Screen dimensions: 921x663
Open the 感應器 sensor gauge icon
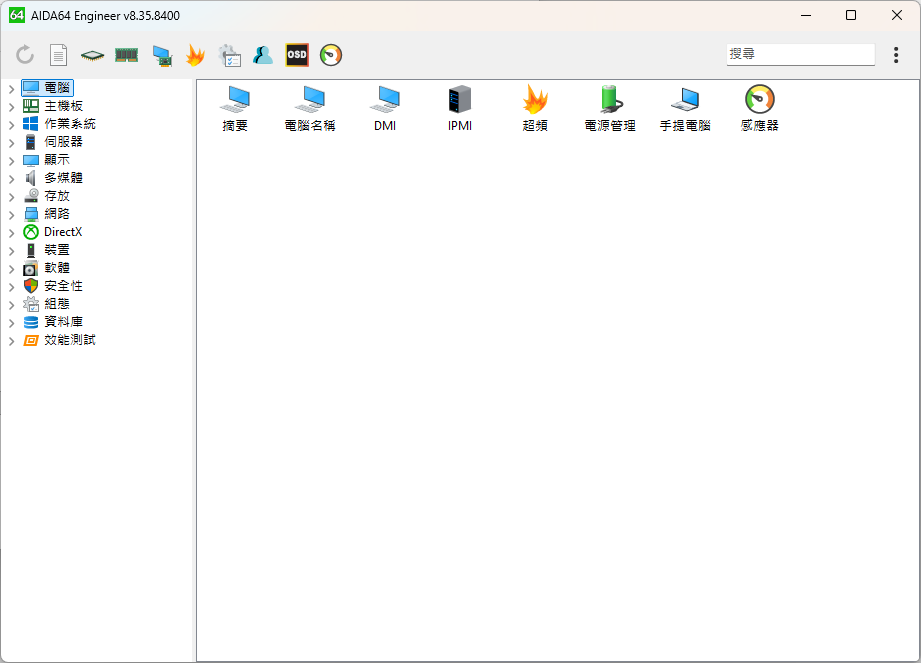(x=759, y=109)
